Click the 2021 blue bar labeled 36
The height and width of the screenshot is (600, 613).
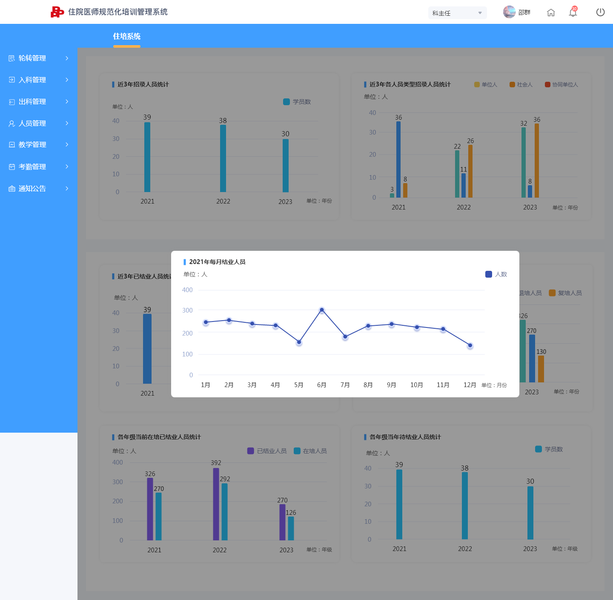click(398, 159)
